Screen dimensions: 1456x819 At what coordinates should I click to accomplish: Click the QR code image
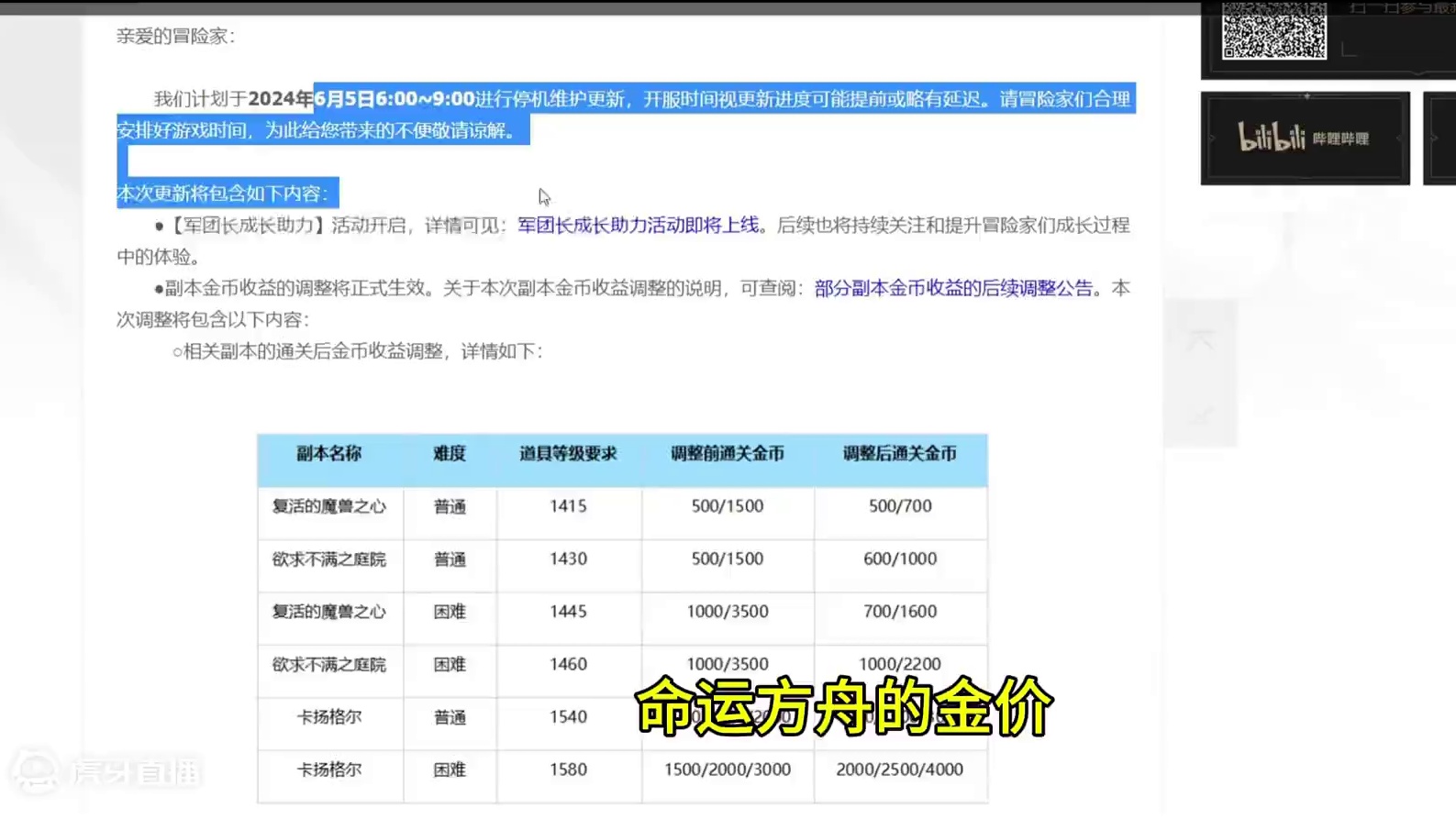click(1274, 29)
